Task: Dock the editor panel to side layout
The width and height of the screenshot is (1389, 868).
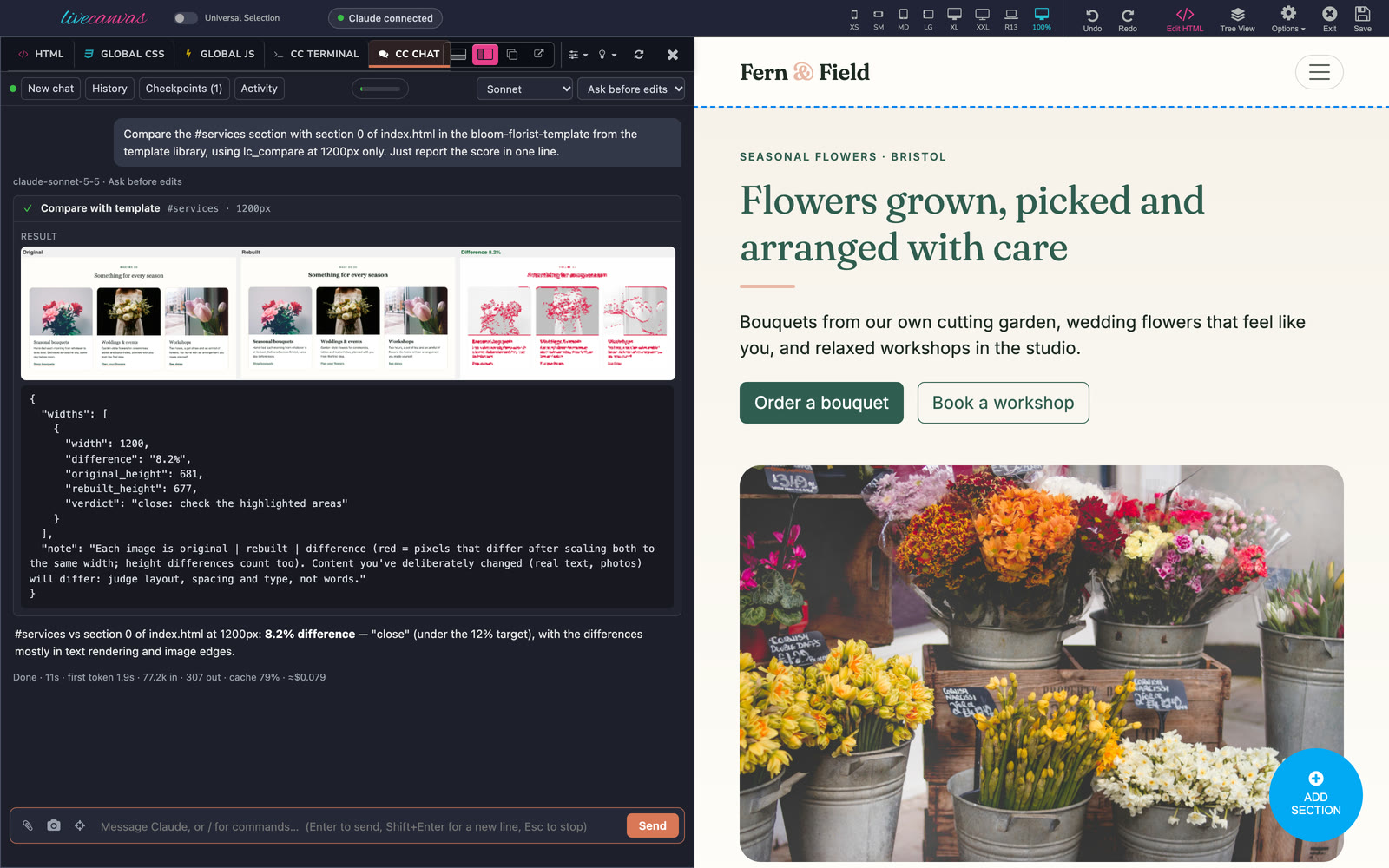Action: click(485, 54)
